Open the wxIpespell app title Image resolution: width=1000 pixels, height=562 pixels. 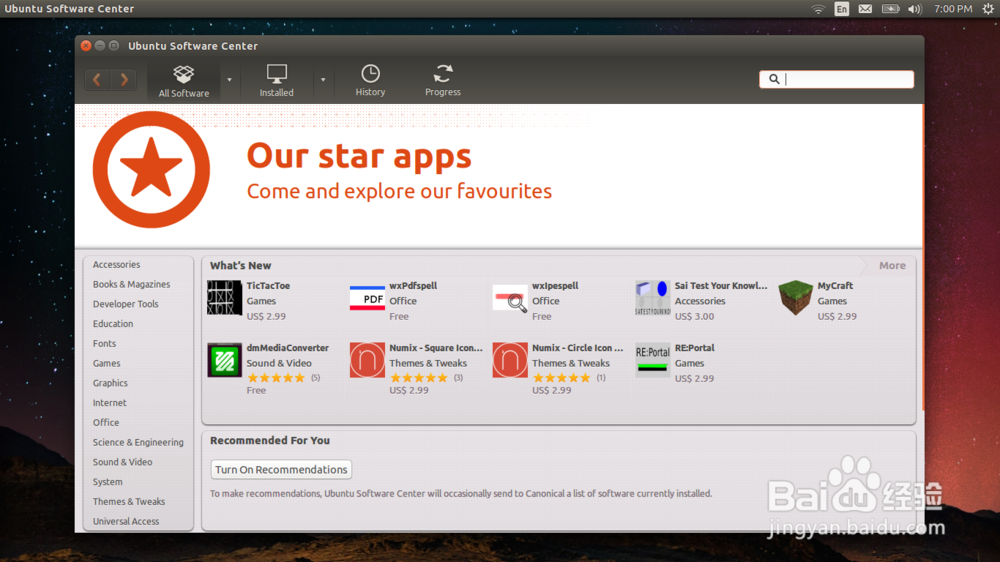555,286
